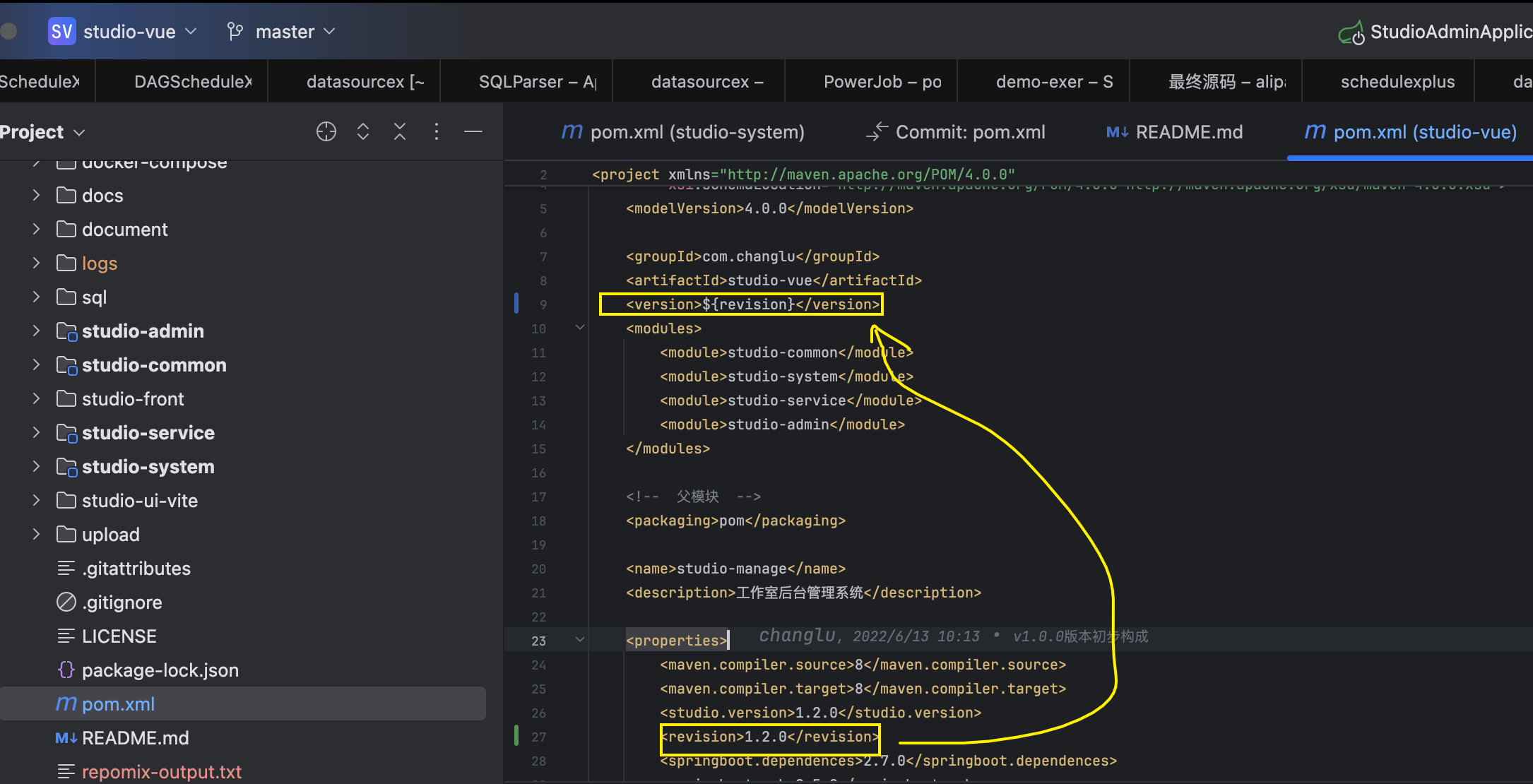
Task: Click the StudioAdminApplication run configuration icon
Action: point(1351,32)
